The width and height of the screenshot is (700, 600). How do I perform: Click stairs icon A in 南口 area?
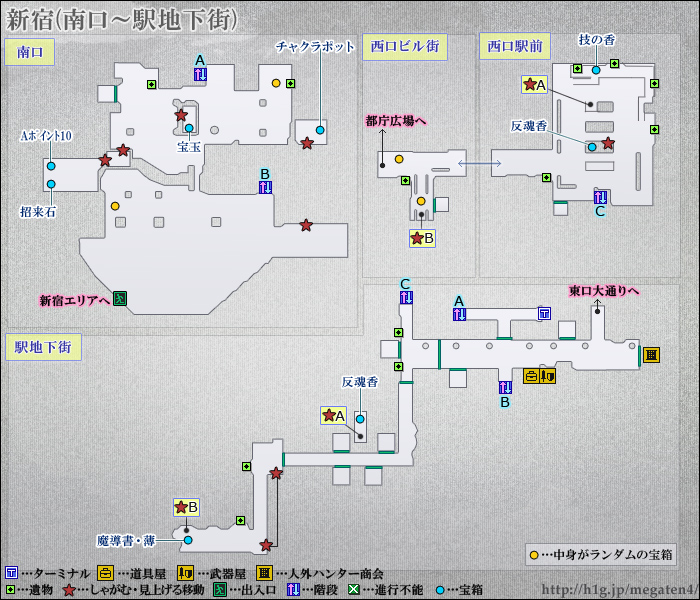(x=200, y=75)
